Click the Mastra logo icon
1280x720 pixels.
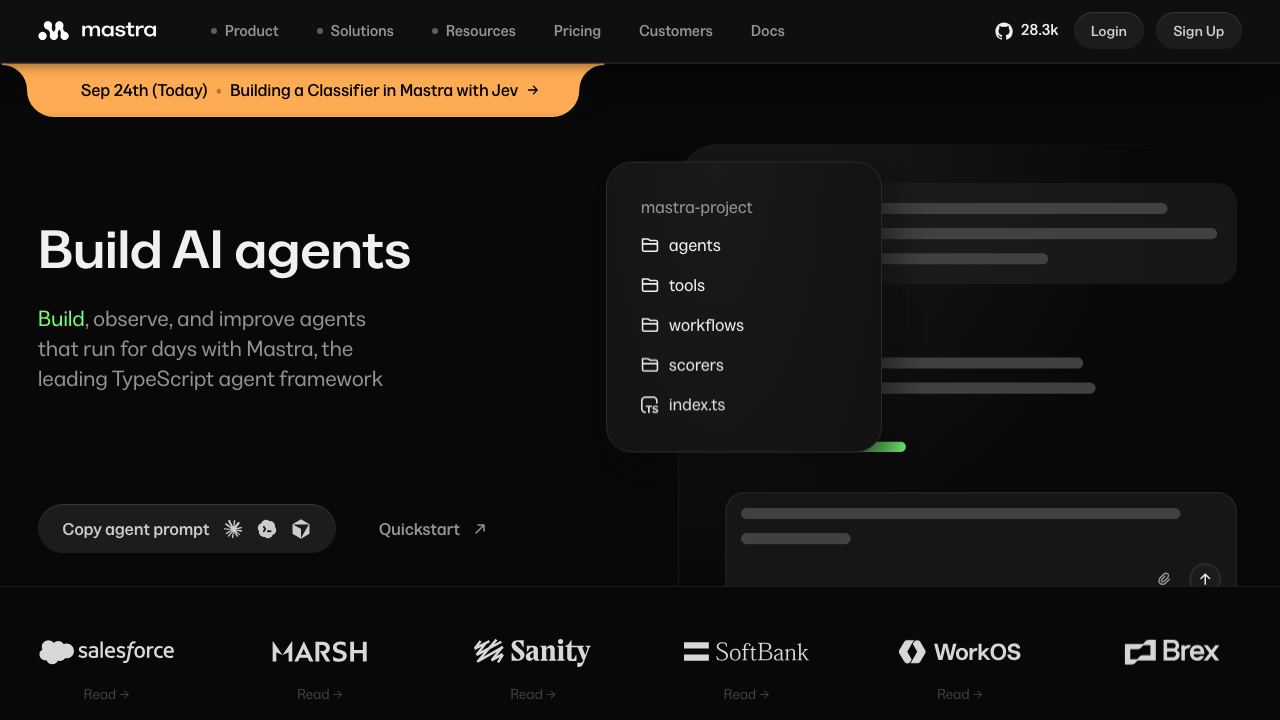(x=53, y=31)
